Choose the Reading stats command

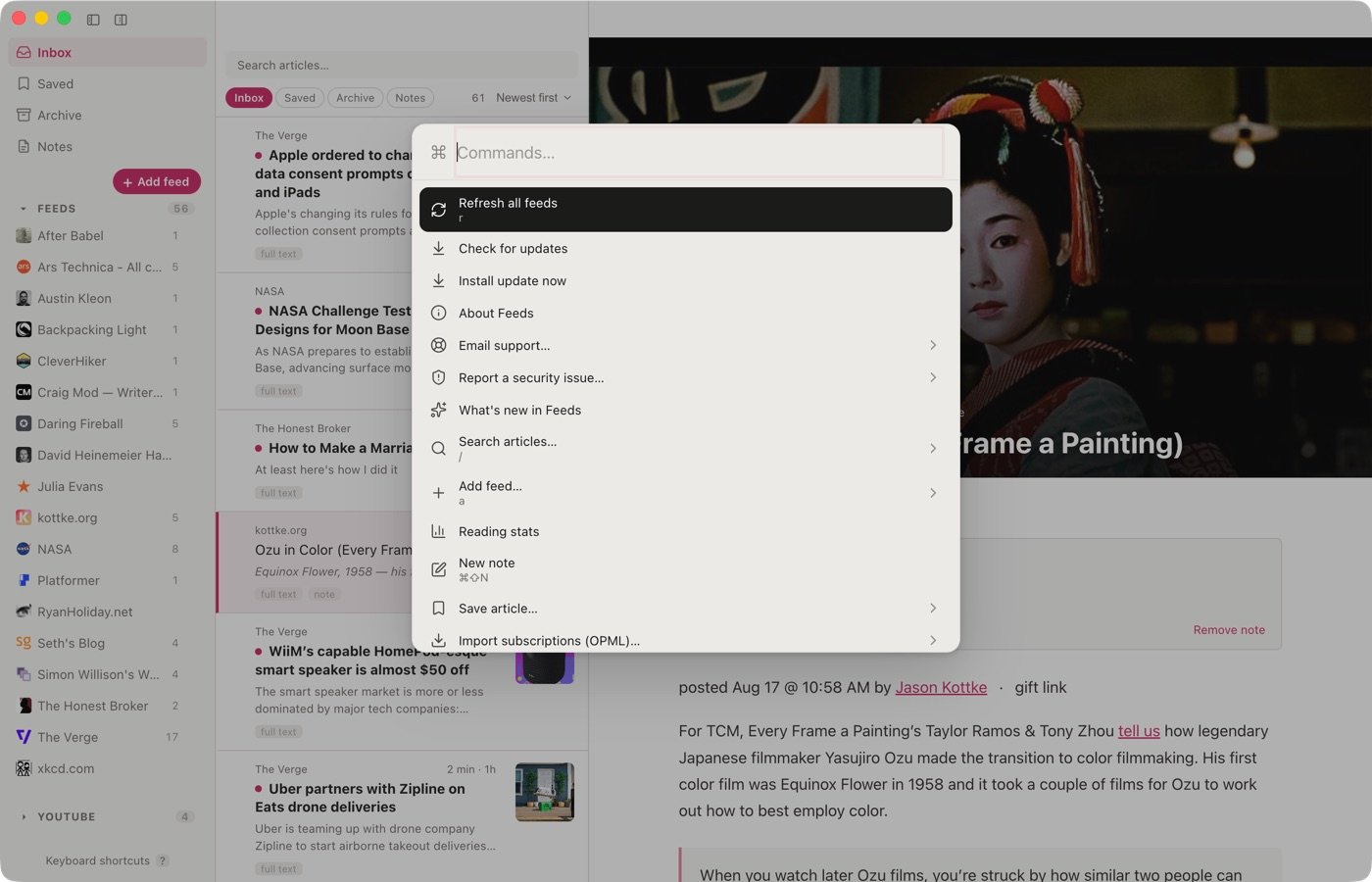686,532
